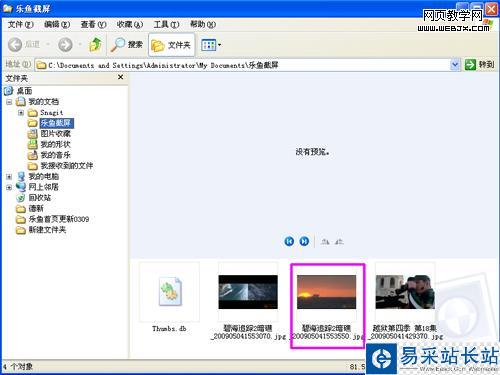The height and width of the screenshot is (375, 500).
Task: Click the 回收站 recycle bin icon
Action: click(x=21, y=198)
